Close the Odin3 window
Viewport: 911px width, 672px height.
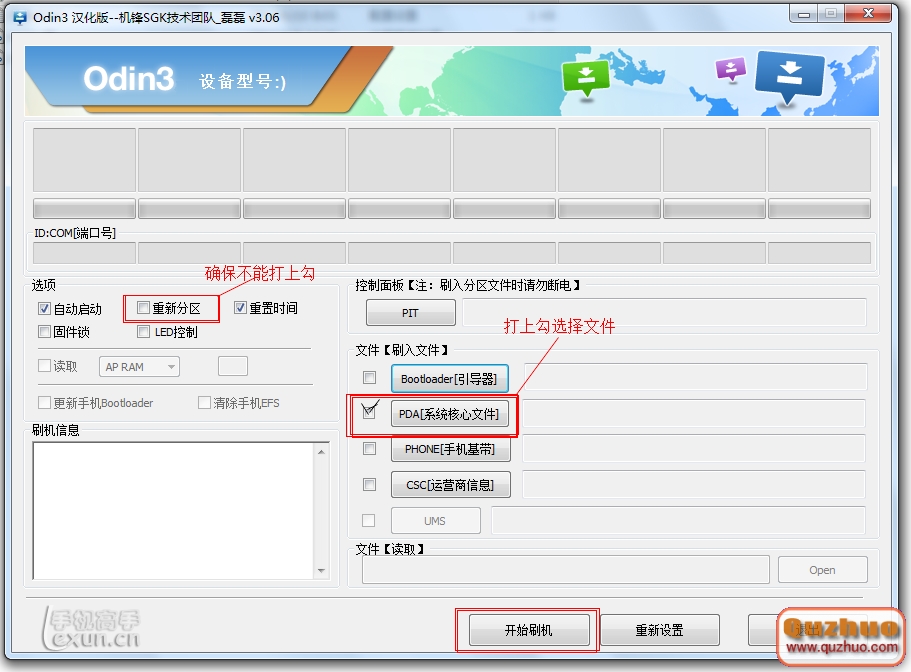click(x=867, y=13)
